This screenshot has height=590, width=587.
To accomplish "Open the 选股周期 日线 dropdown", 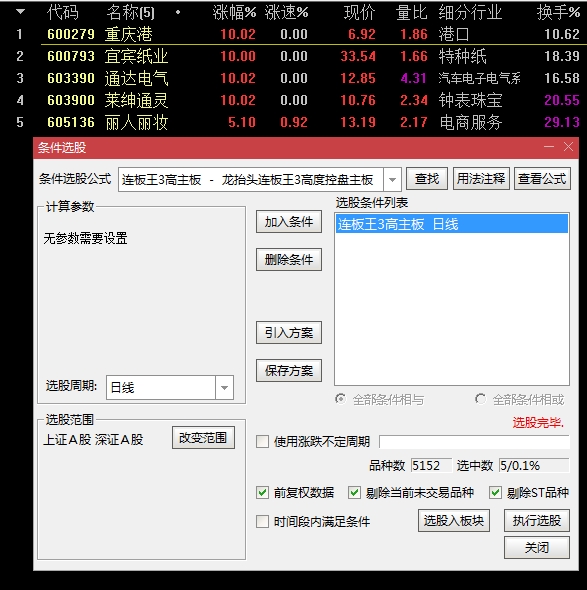I will 224,387.
